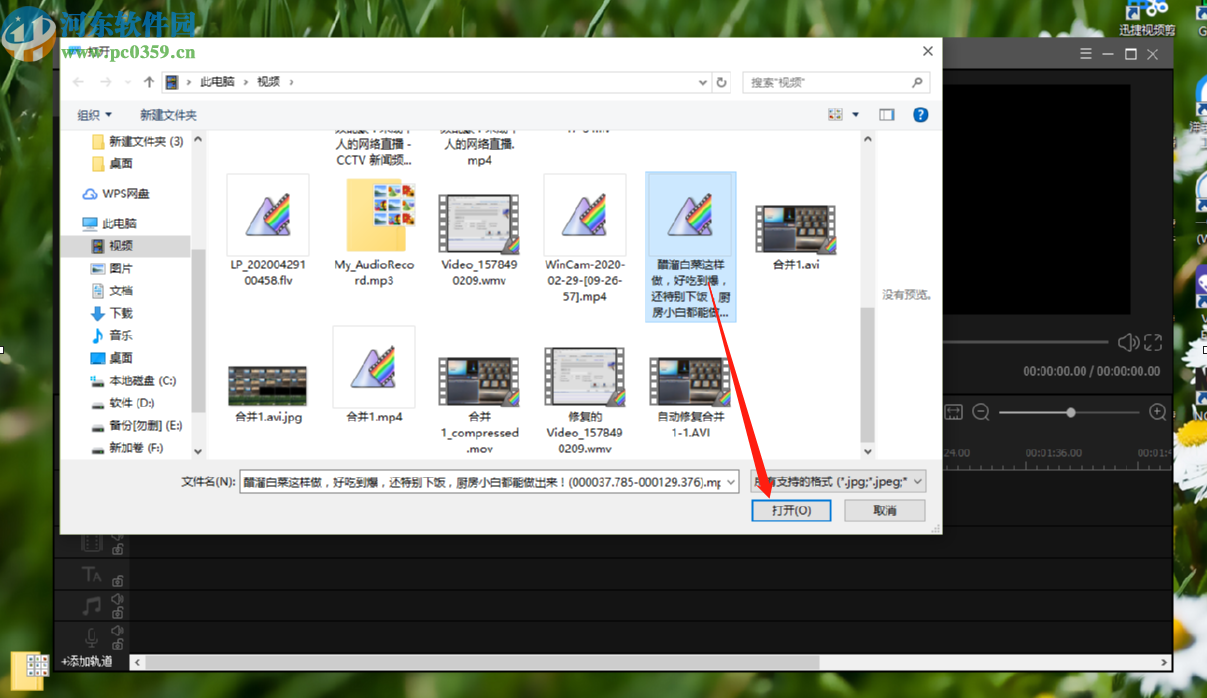Click 此电脑 in the address breadcrumb
The height and width of the screenshot is (698, 1207).
(216, 82)
